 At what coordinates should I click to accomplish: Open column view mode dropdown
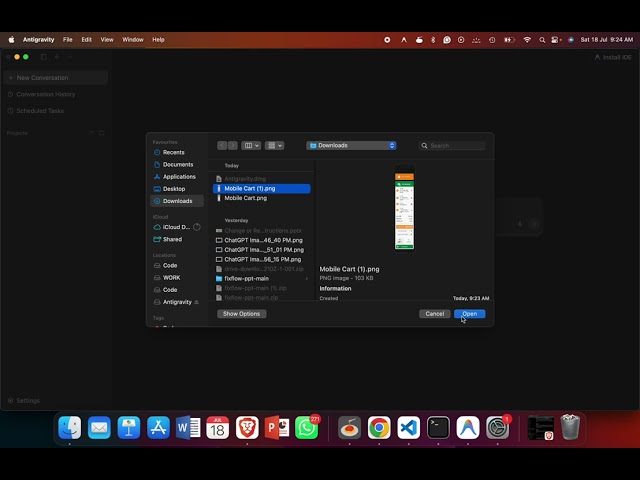point(251,145)
